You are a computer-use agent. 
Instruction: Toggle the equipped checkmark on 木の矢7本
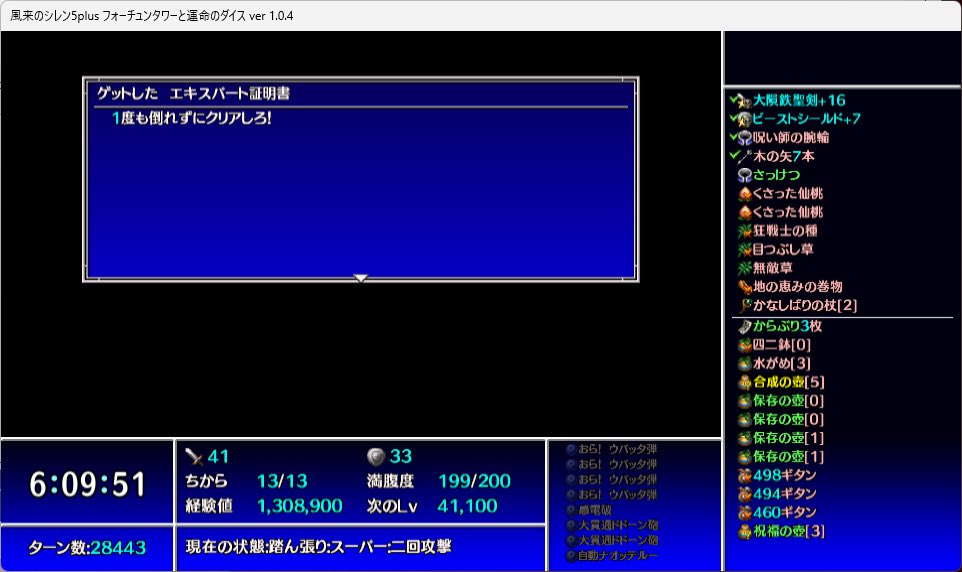click(733, 155)
